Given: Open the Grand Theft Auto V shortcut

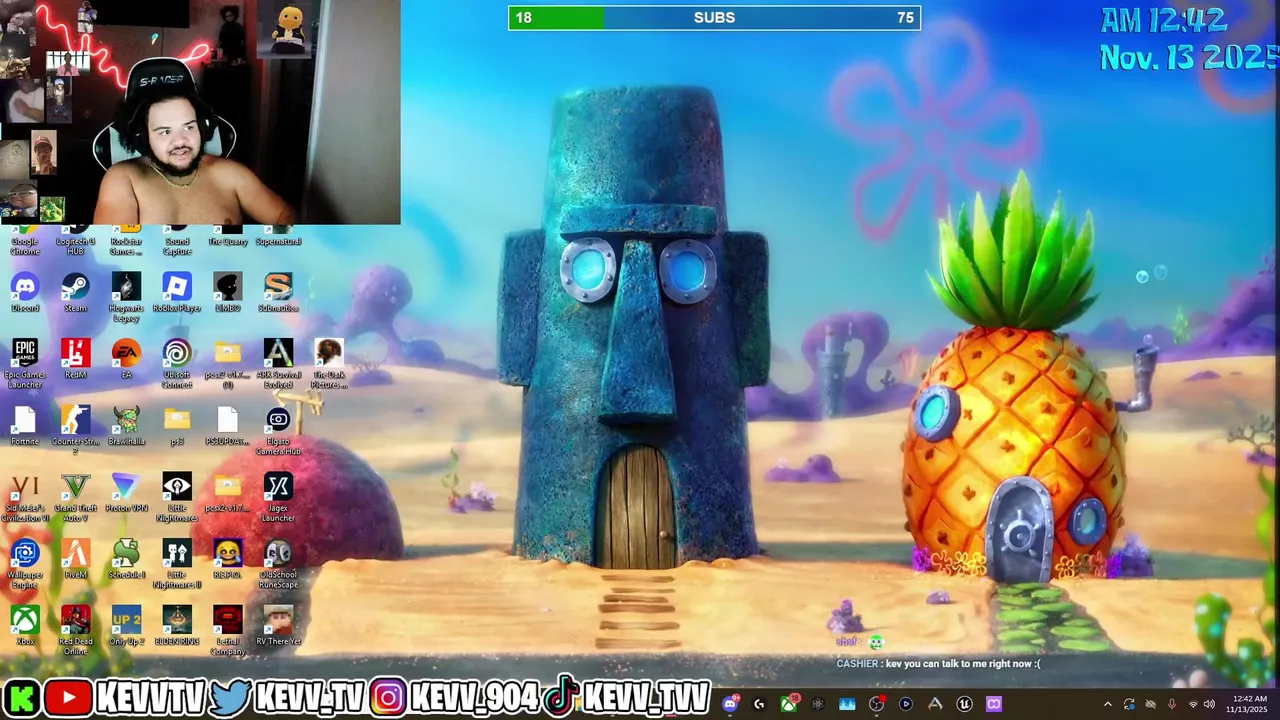Looking at the screenshot, I should coord(75,498).
